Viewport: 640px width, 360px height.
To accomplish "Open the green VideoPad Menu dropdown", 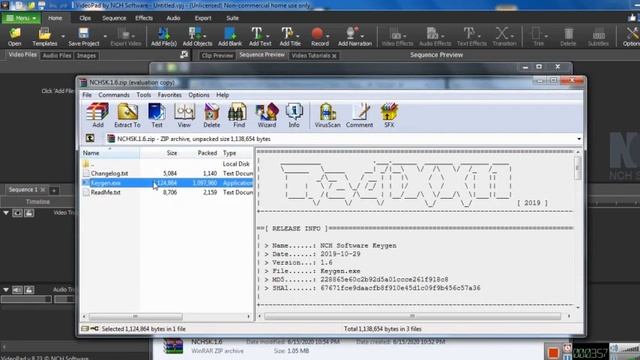I will (21, 18).
